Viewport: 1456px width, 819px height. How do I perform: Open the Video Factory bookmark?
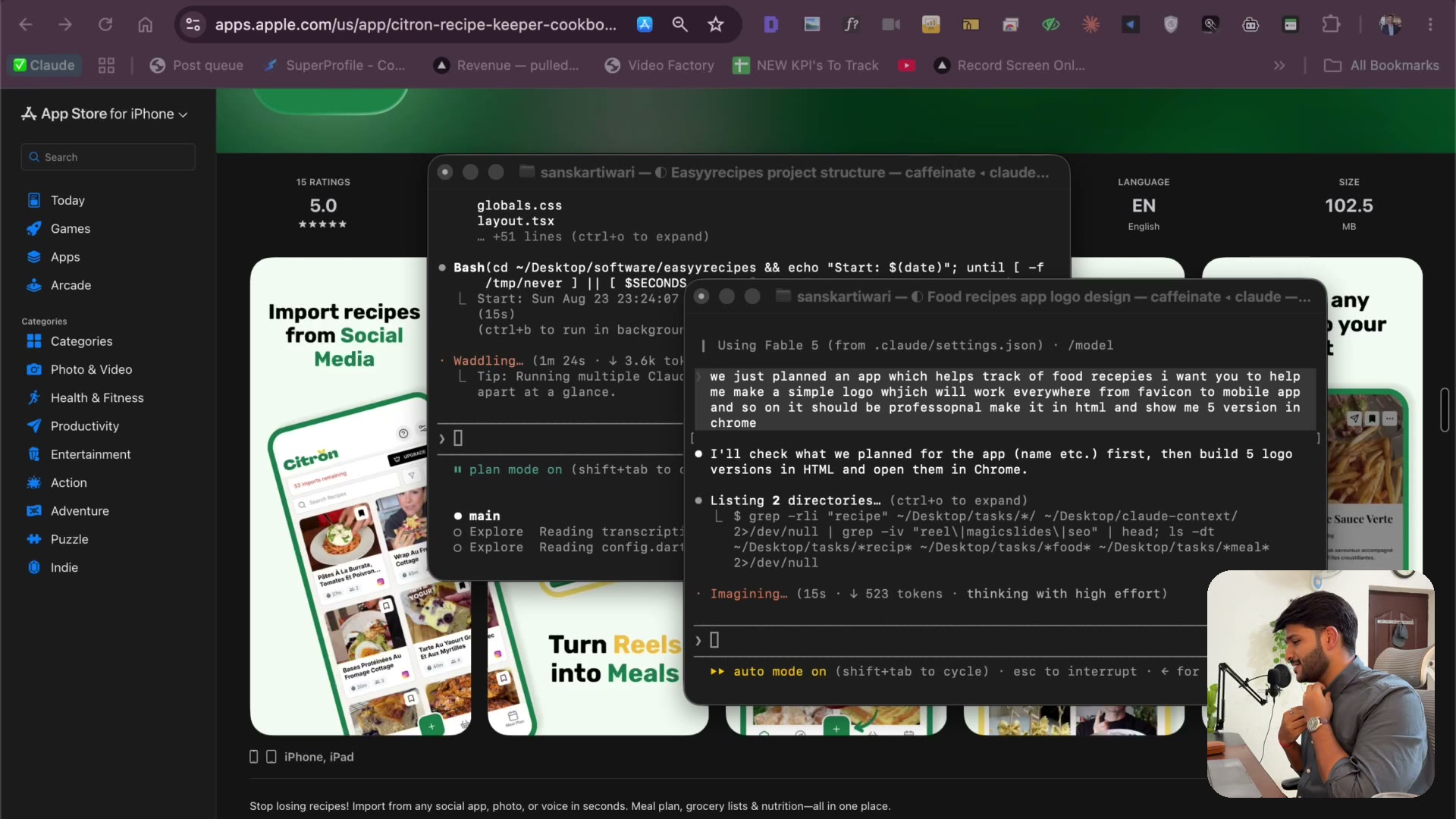(659, 65)
